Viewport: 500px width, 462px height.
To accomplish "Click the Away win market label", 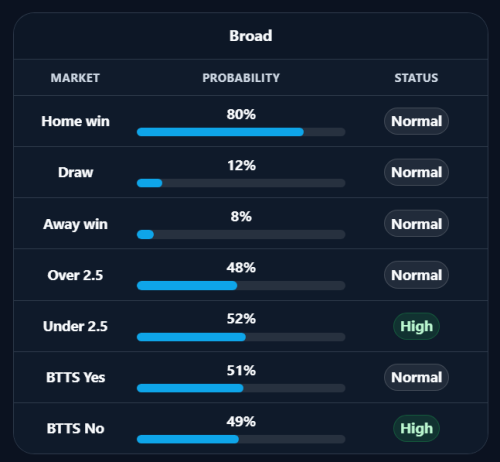I will point(75,224).
